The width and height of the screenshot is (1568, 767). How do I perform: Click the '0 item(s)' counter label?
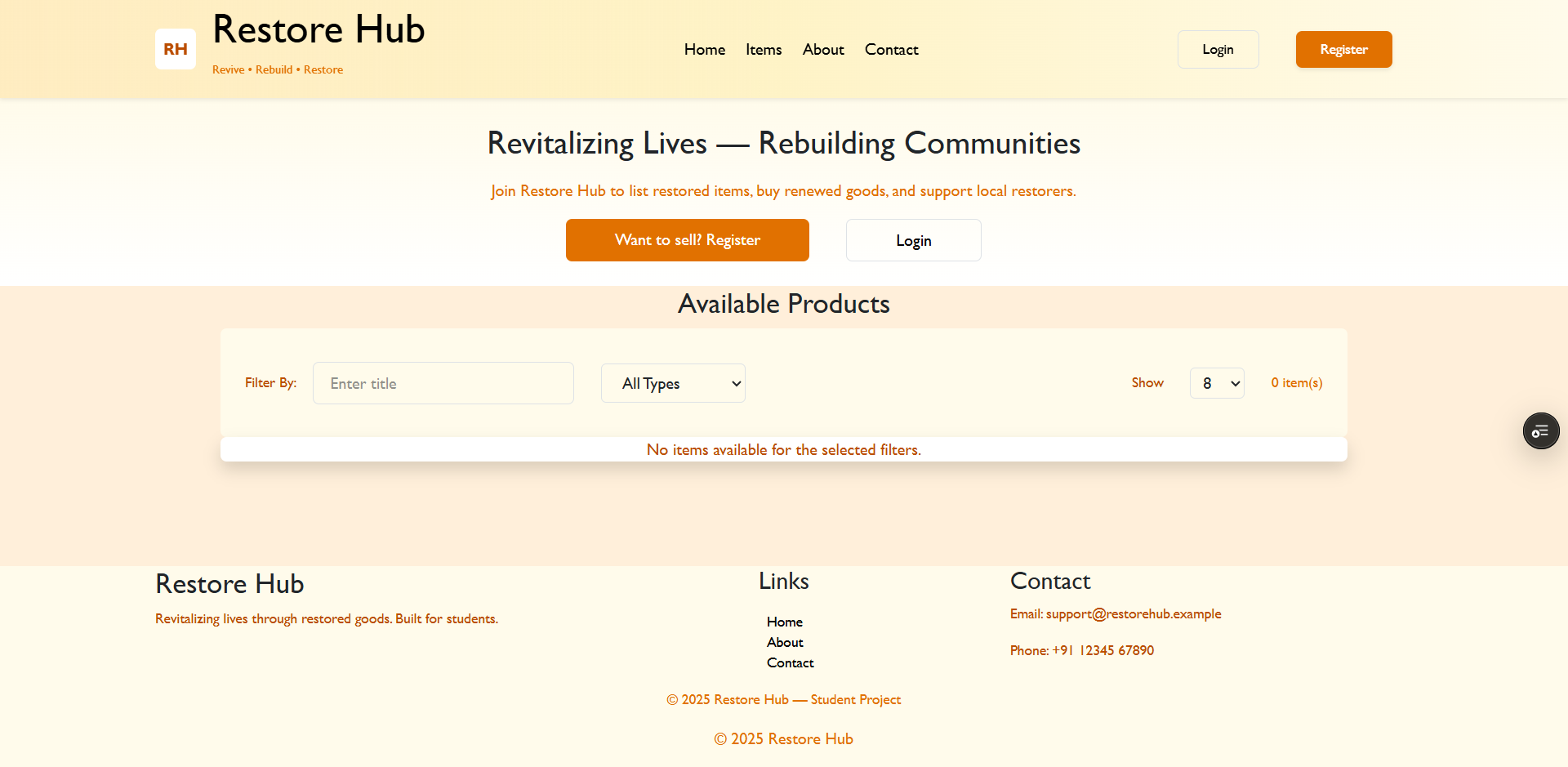point(1296,382)
